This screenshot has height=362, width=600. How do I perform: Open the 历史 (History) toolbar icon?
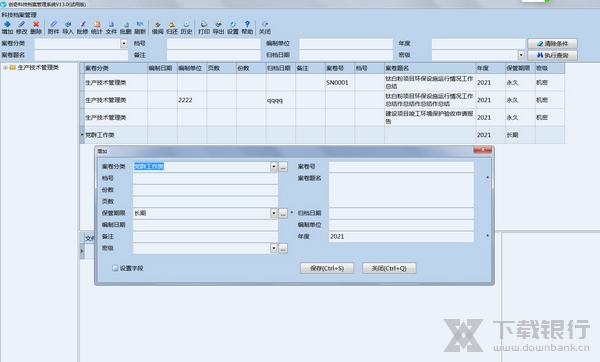point(186,28)
